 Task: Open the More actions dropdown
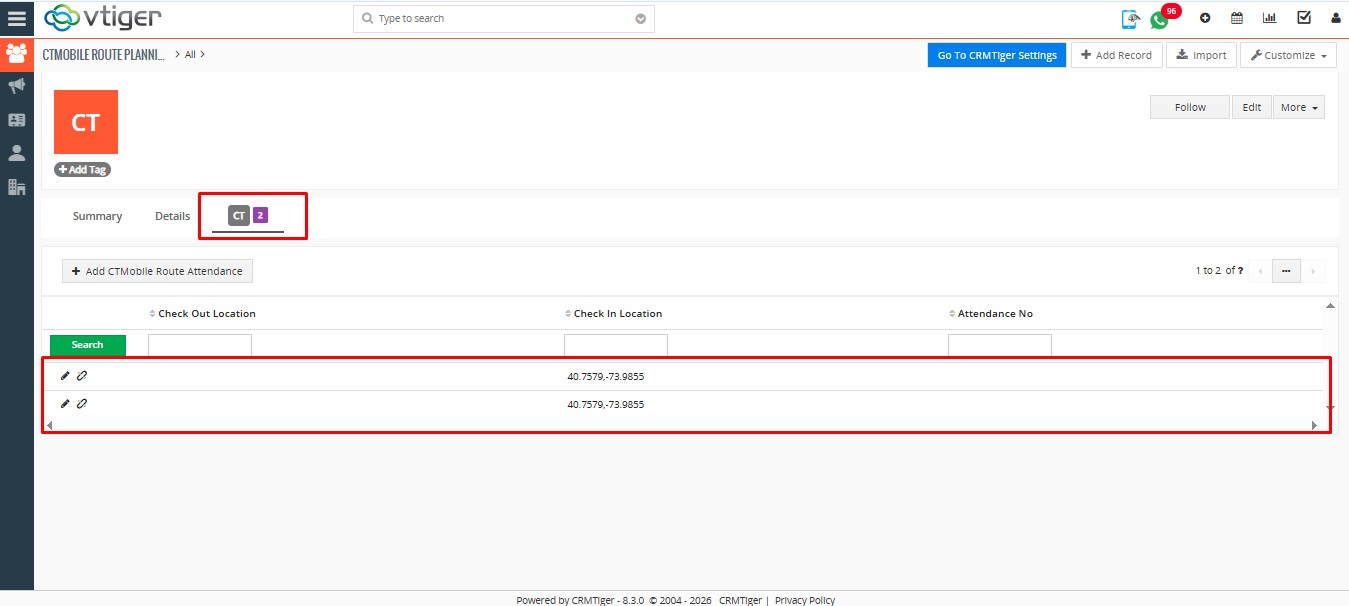[1299, 107]
